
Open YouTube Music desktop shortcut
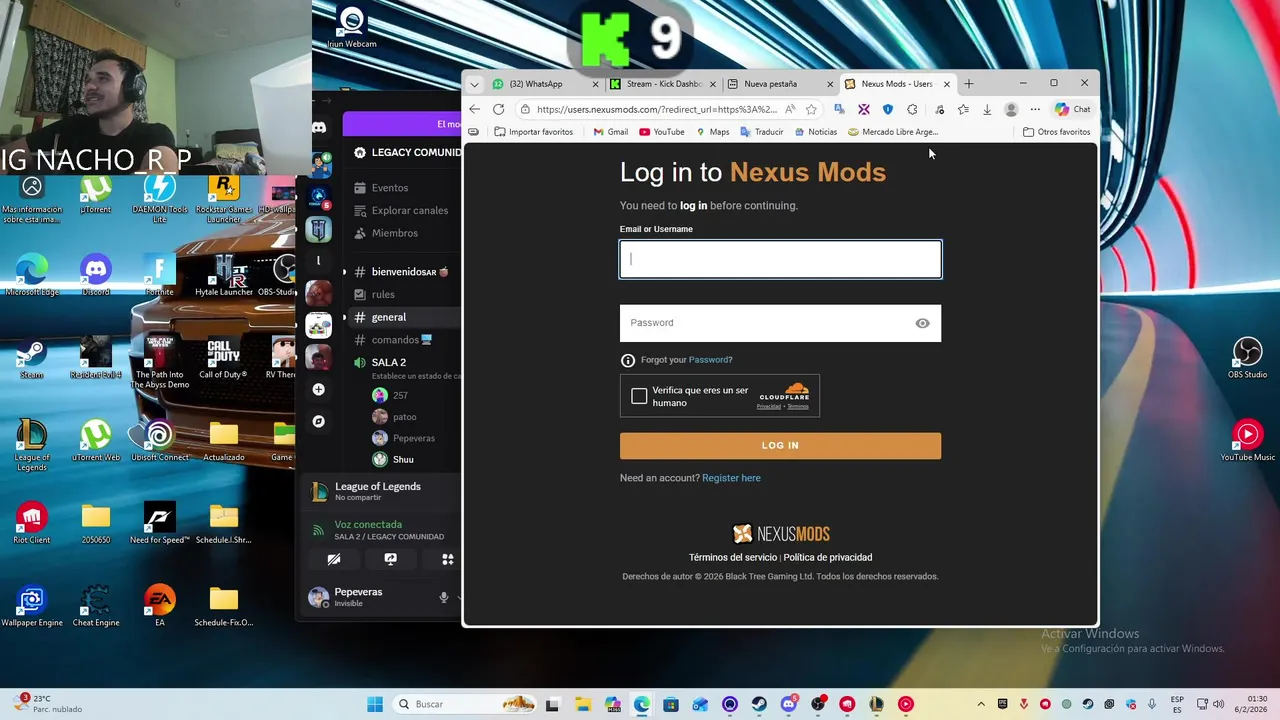(x=1247, y=440)
